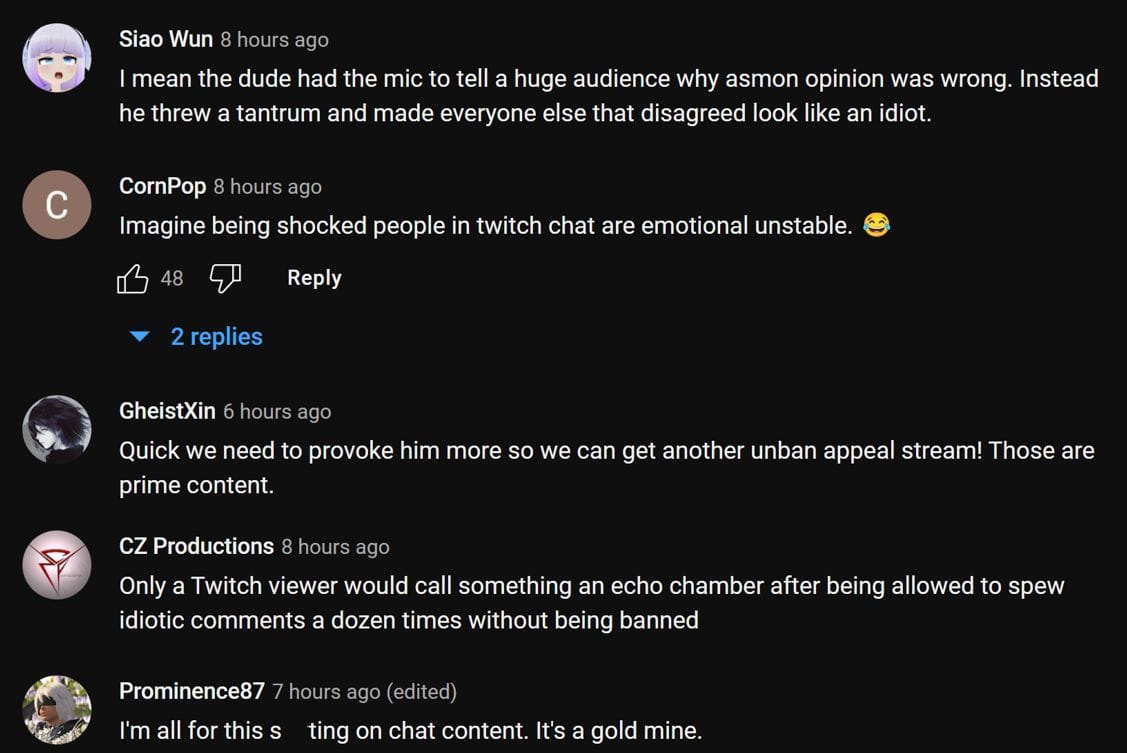The width and height of the screenshot is (1127, 753).
Task: Visit GheistXin's channel via username
Action: [167, 411]
